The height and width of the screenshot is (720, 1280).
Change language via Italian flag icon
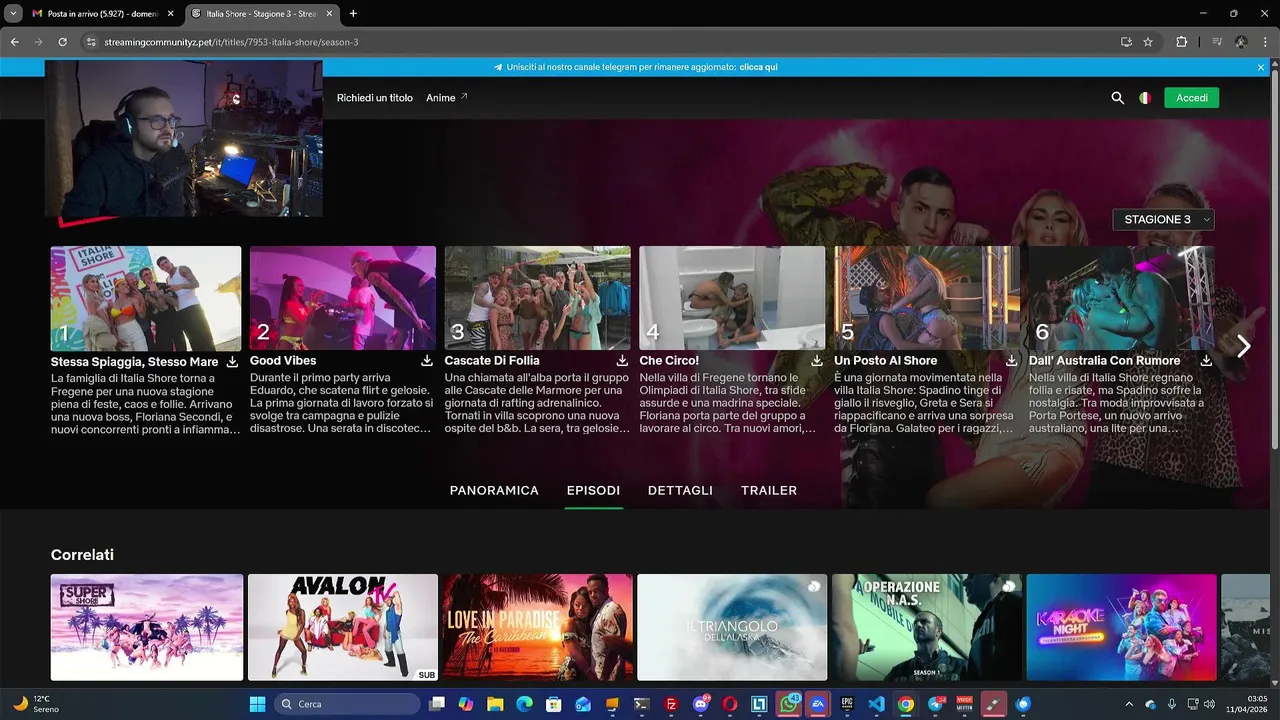pyautogui.click(x=1145, y=98)
